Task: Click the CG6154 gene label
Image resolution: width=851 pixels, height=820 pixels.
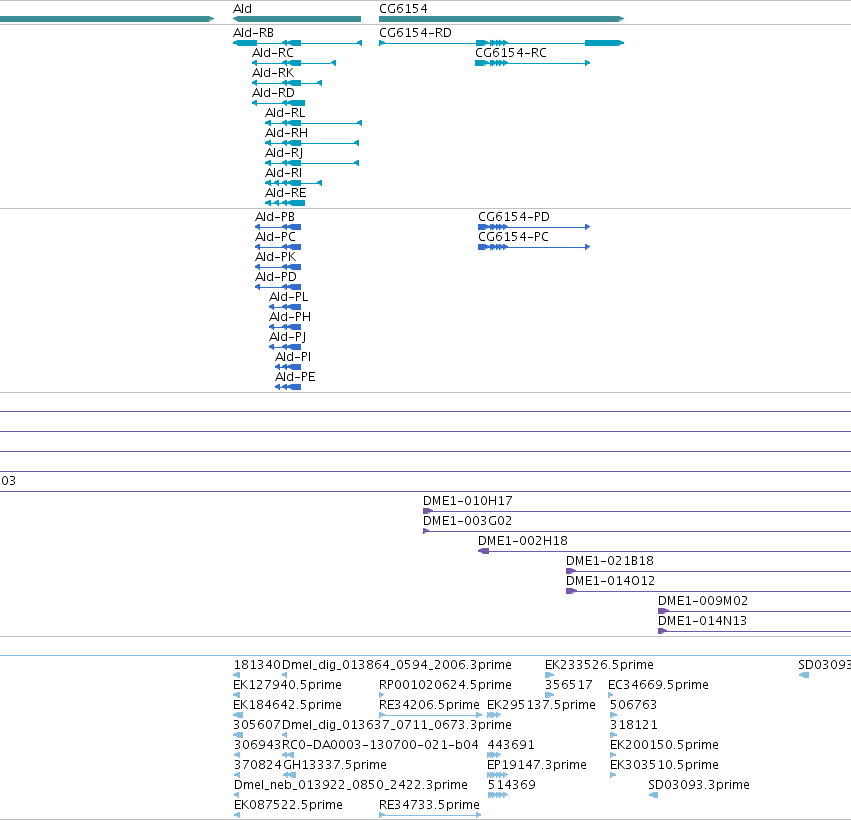Action: [x=403, y=9]
